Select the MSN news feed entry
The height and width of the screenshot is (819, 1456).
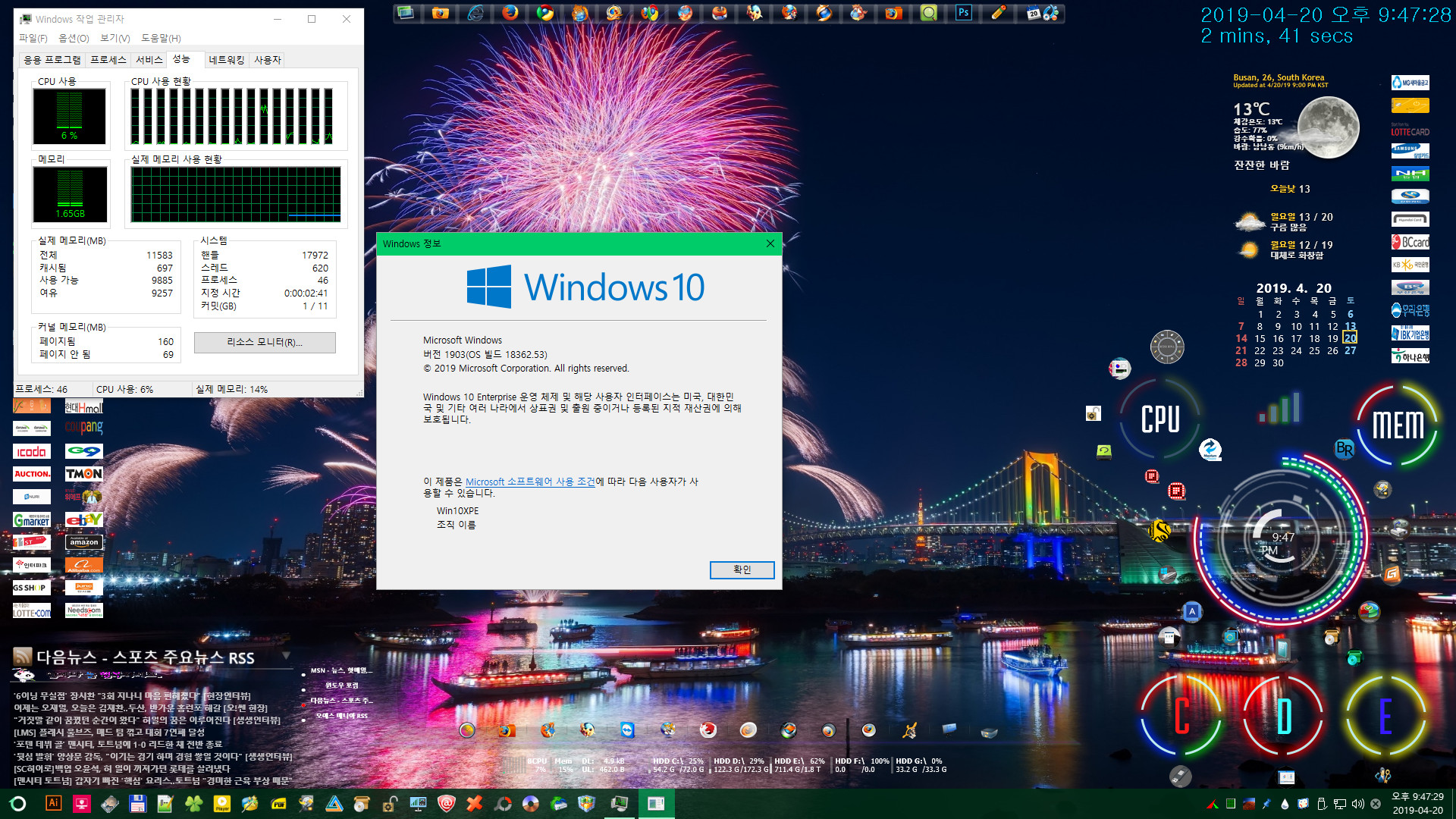click(341, 670)
